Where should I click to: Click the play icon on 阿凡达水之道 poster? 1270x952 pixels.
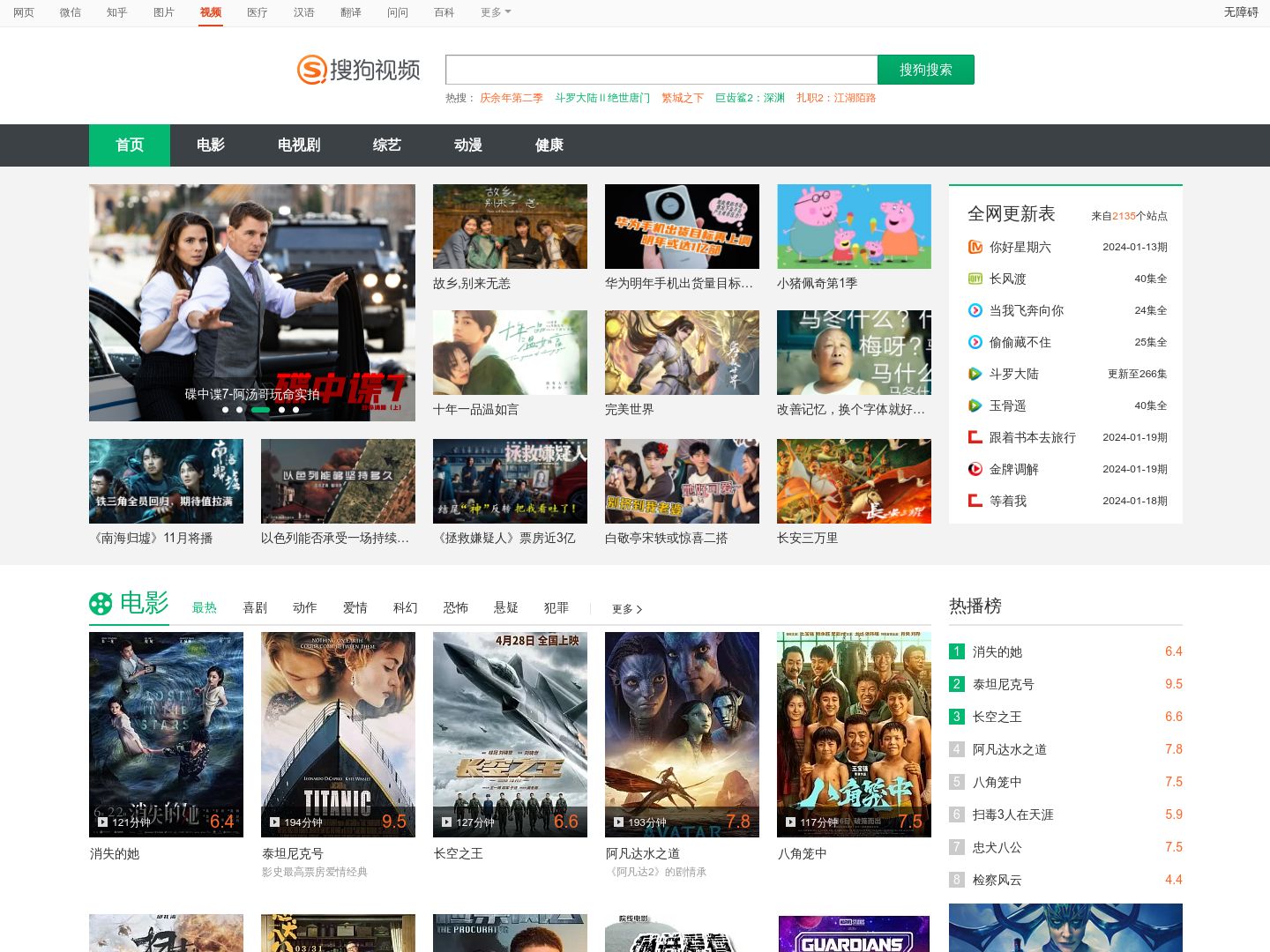pyautogui.click(x=618, y=822)
